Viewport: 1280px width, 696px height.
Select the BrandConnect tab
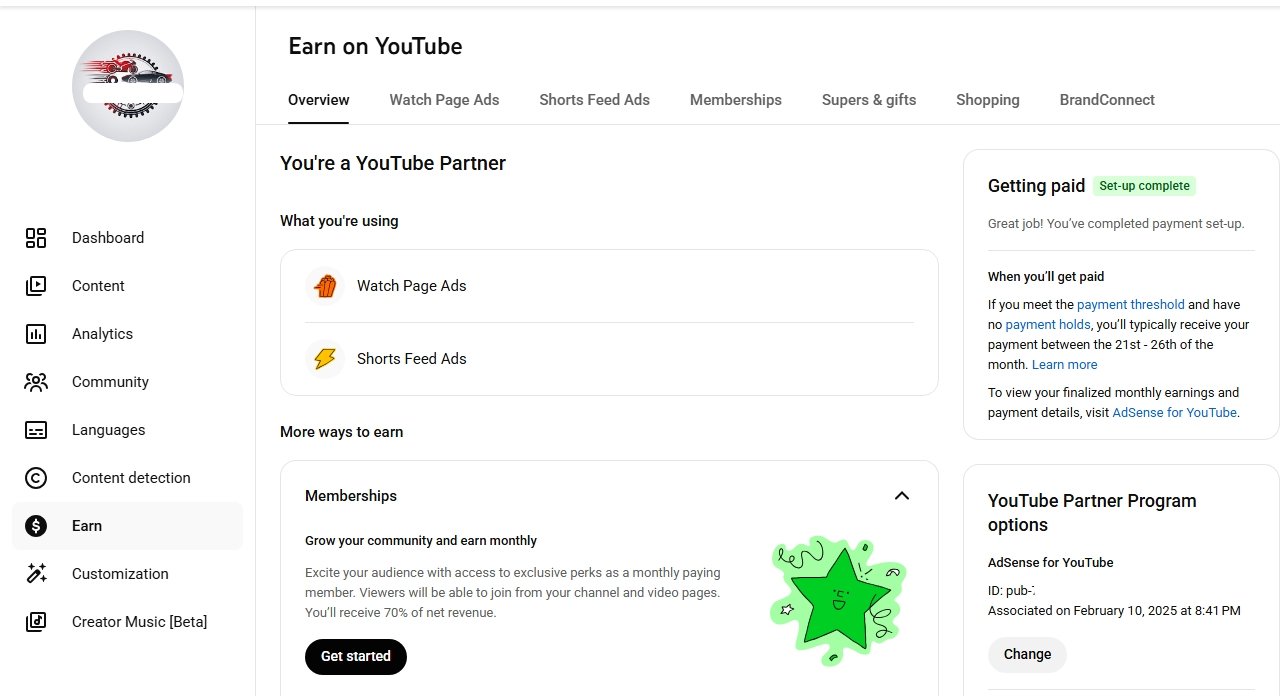point(1107,100)
